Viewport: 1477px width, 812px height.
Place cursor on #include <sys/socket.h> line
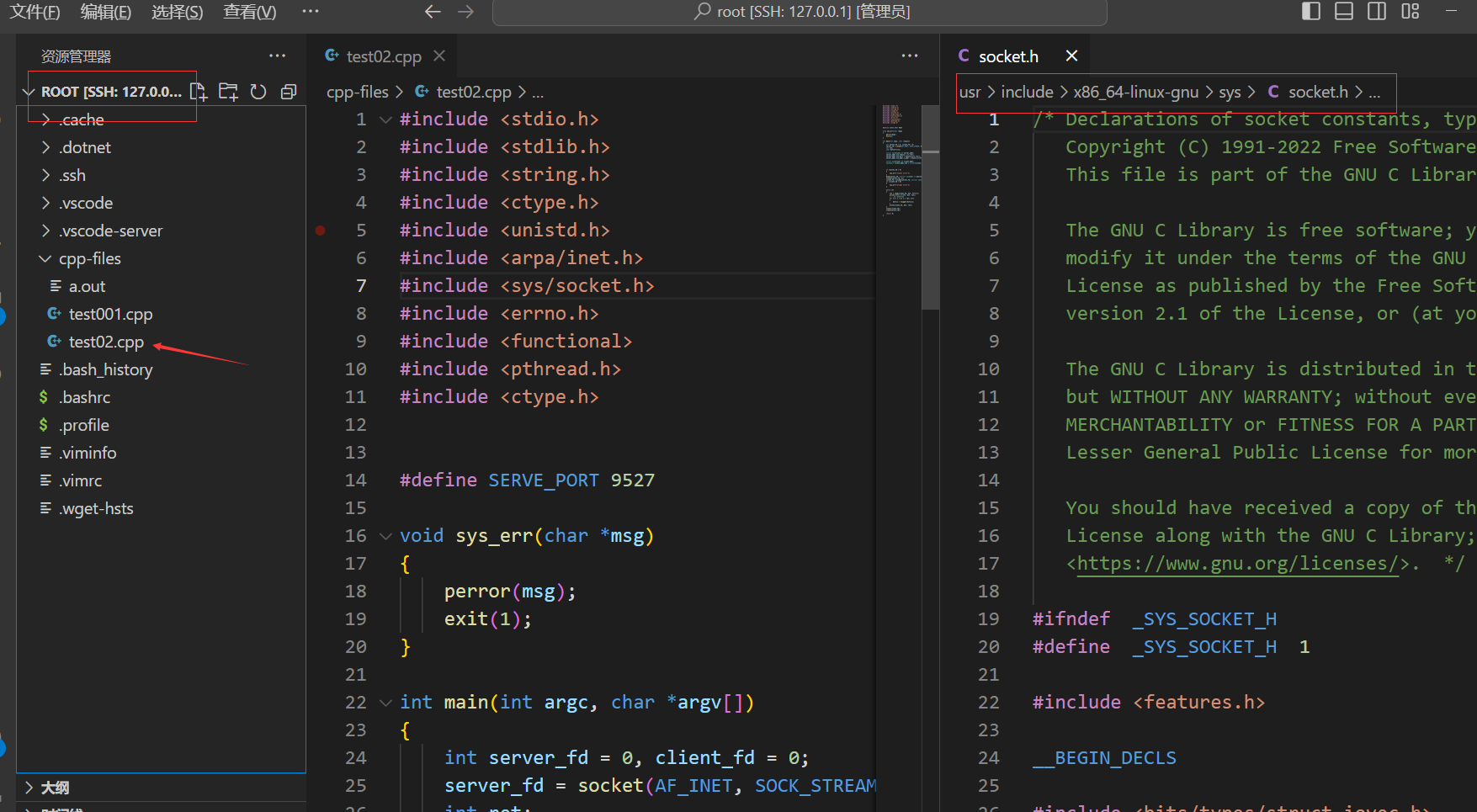527,286
